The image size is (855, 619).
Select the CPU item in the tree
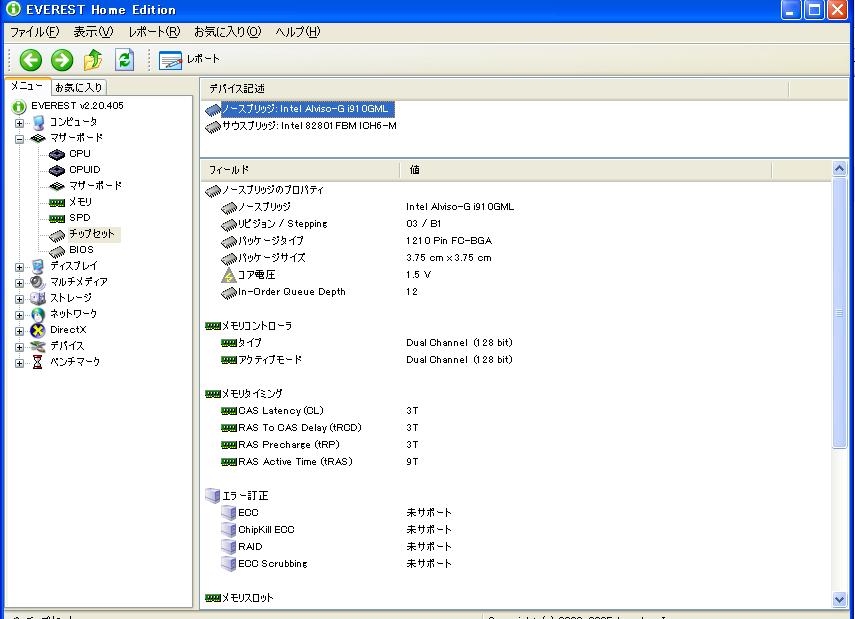(x=79, y=154)
